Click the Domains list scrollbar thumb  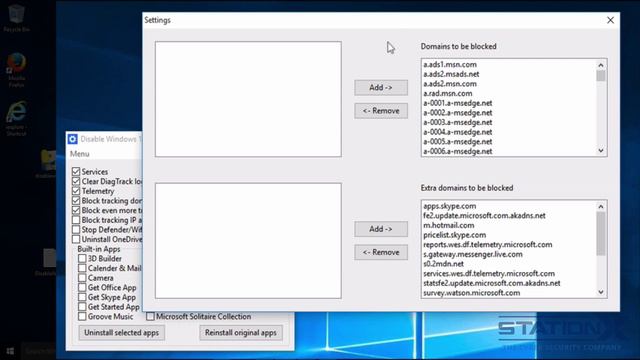pyautogui.click(x=601, y=76)
